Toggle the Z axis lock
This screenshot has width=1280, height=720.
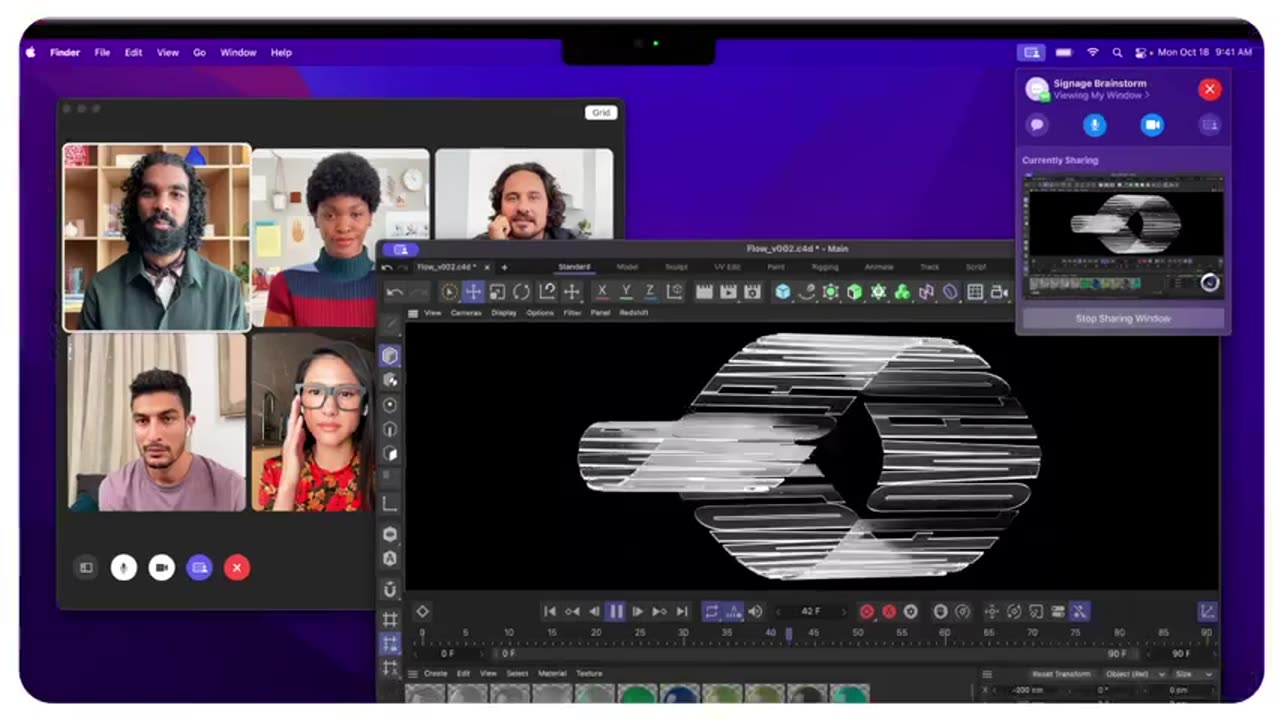[650, 291]
